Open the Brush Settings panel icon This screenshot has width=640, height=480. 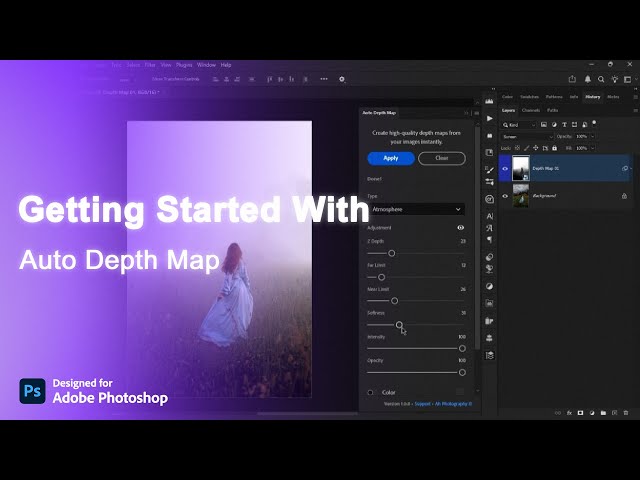tap(489, 170)
